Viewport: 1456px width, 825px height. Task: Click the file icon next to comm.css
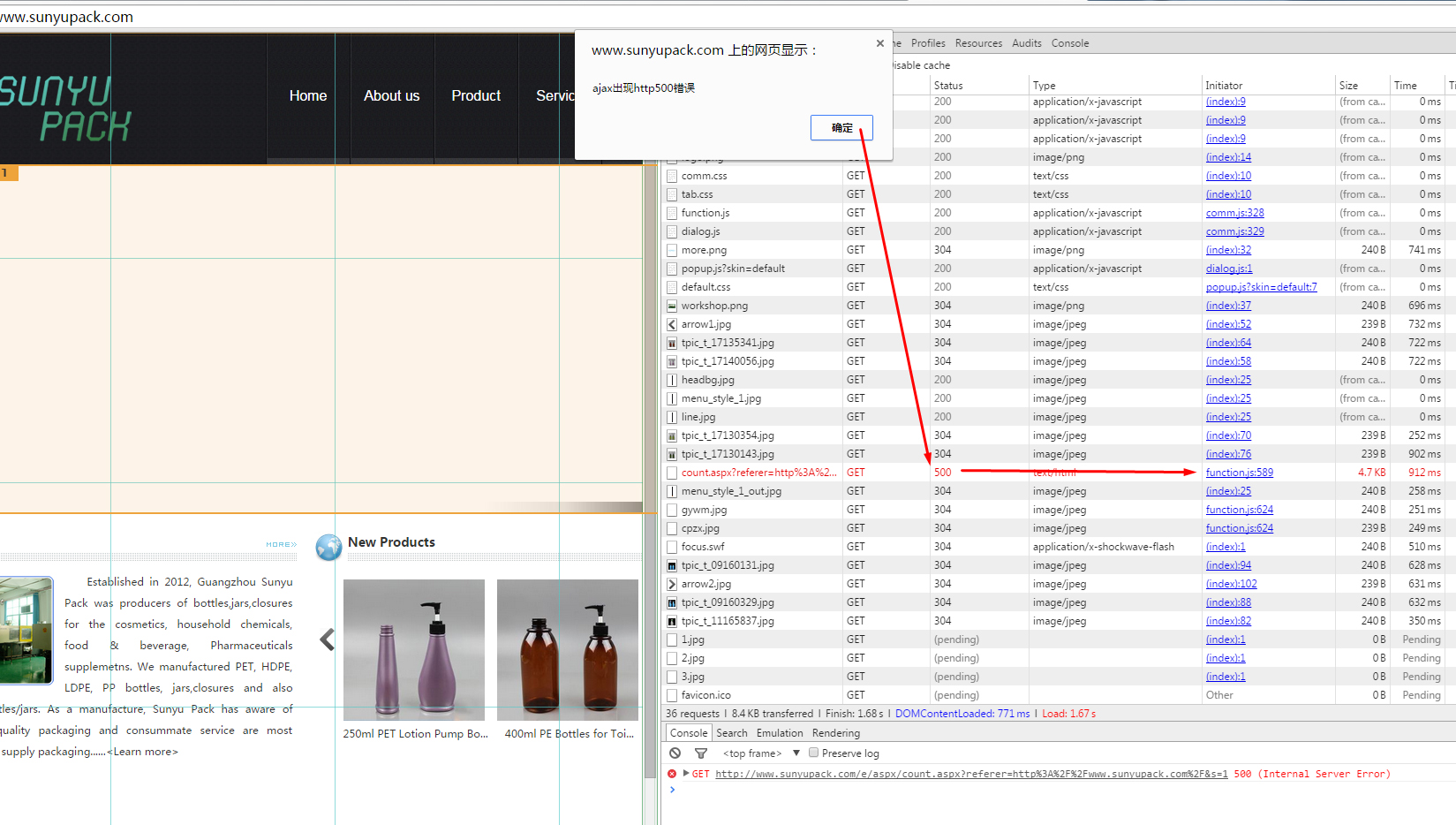[672, 176]
